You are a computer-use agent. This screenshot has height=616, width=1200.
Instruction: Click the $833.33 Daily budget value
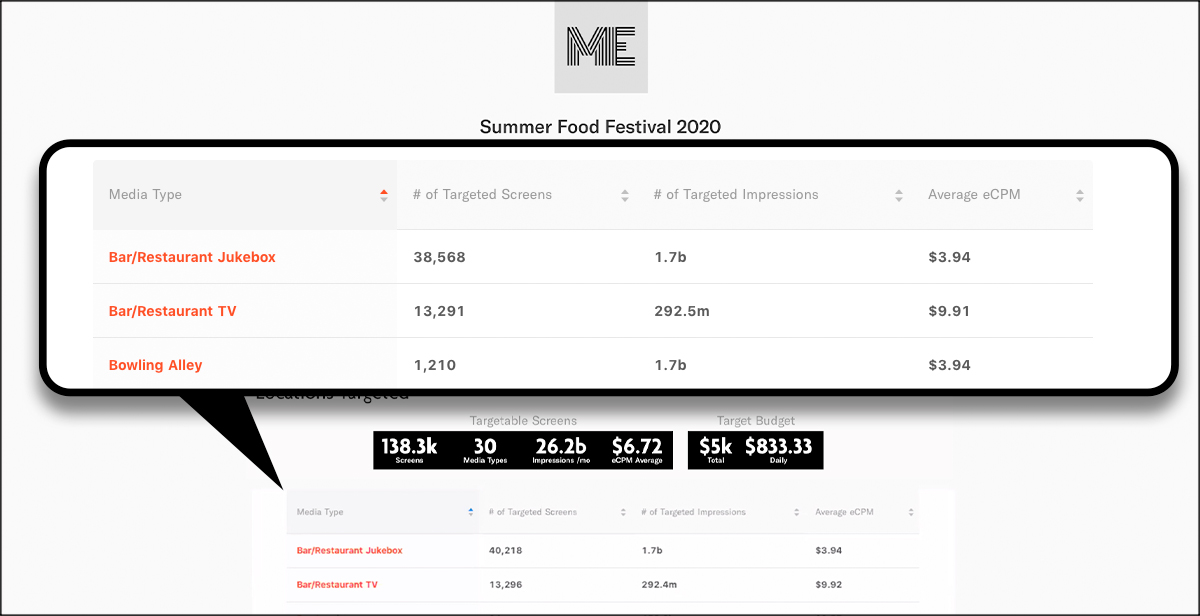click(x=781, y=450)
